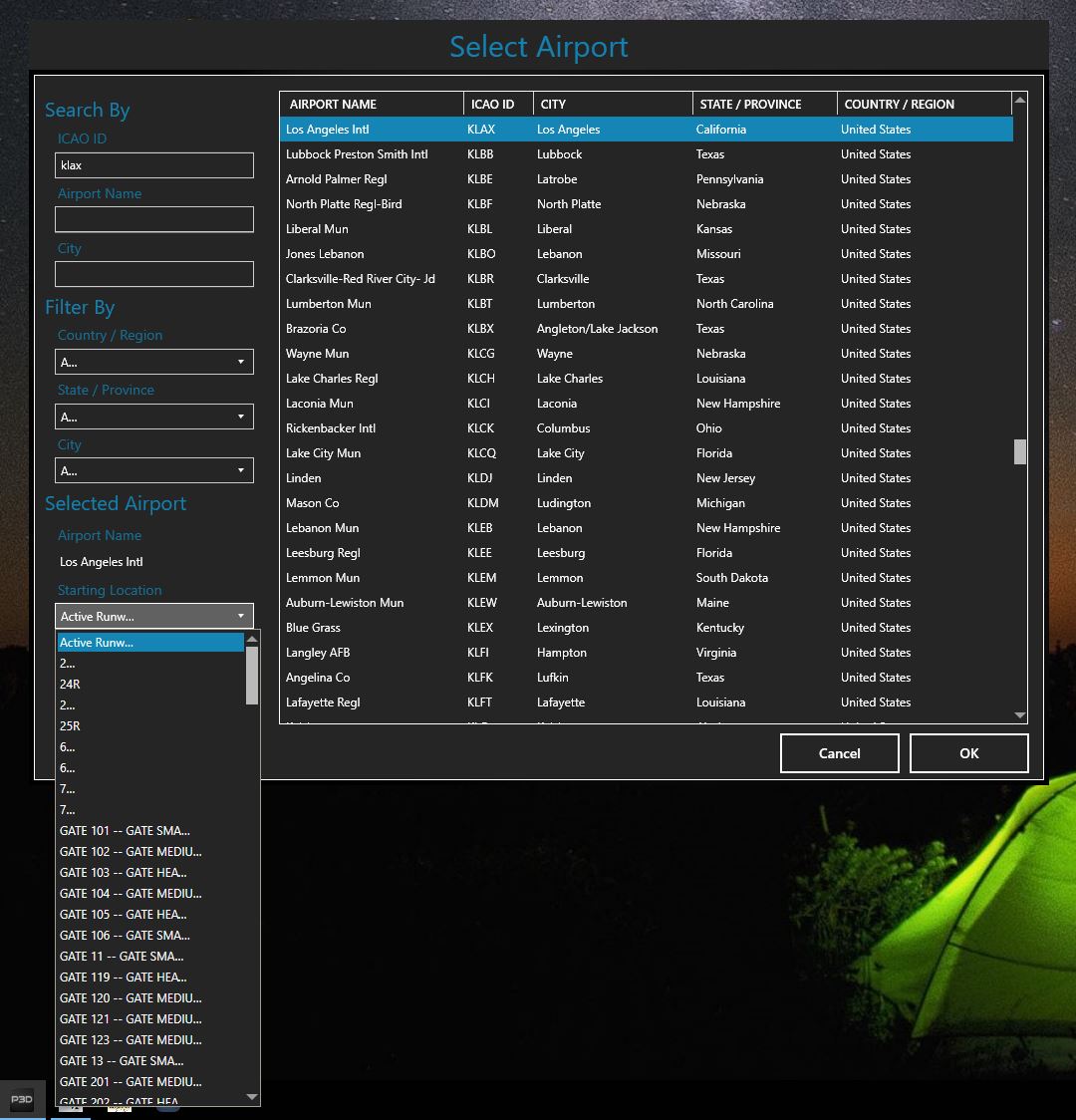Image resolution: width=1076 pixels, height=1120 pixels.
Task: Select Lumberton Mun airport row
Action: click(647, 304)
